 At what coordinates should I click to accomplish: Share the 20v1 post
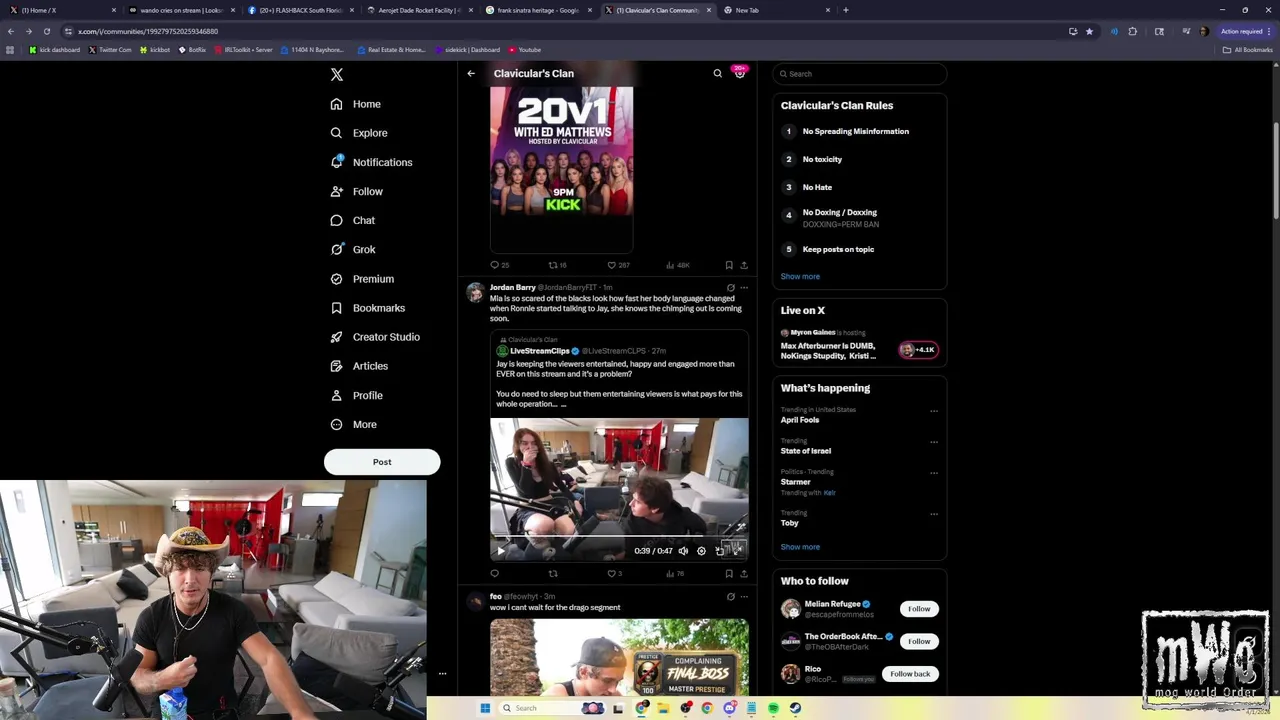(x=744, y=265)
